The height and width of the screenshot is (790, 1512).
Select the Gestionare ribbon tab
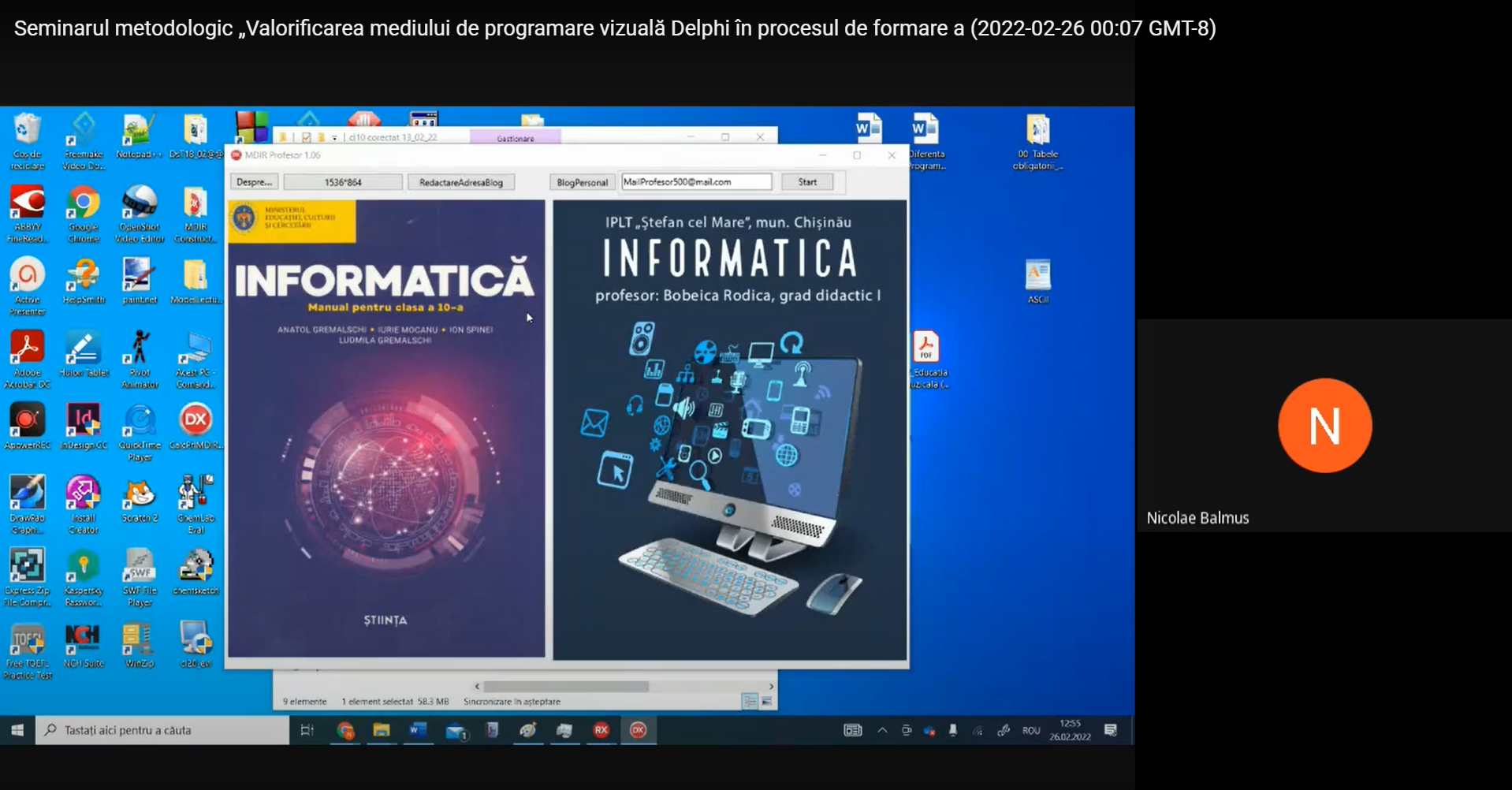516,137
